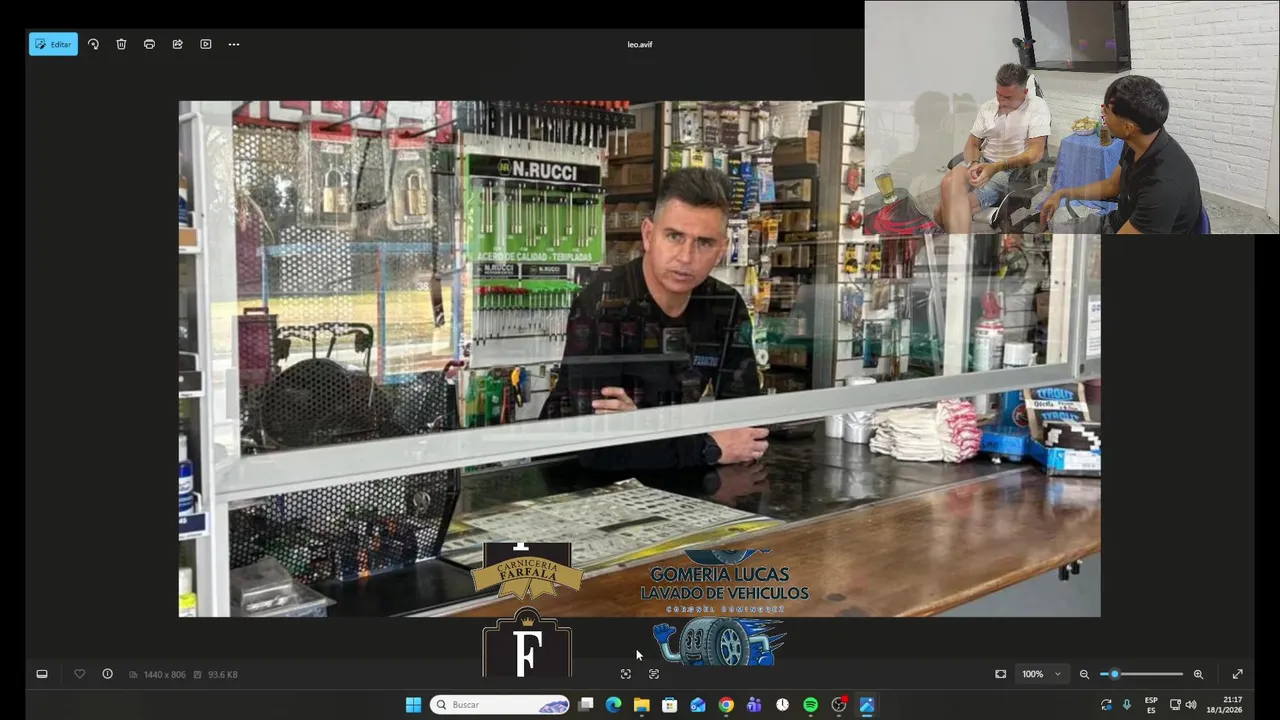
Task: Adjust the zoom slider handle
Action: pyautogui.click(x=1114, y=674)
